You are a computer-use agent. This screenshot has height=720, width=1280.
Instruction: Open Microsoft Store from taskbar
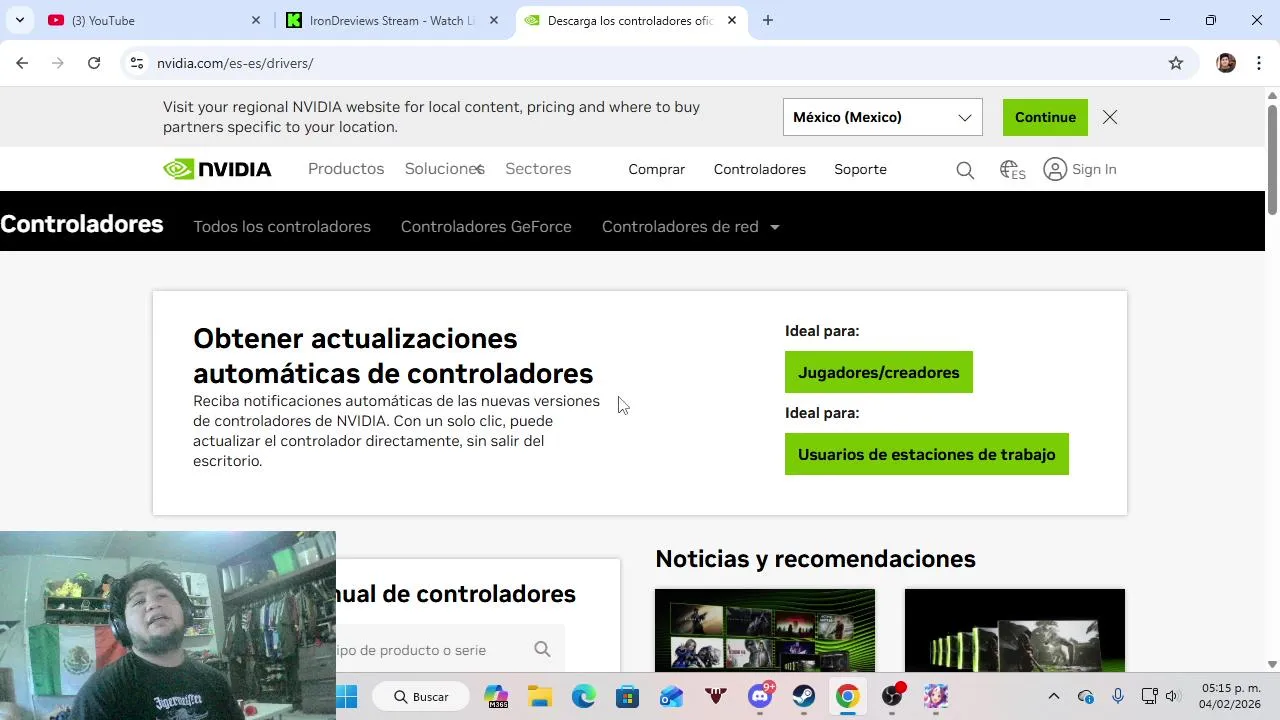click(628, 696)
